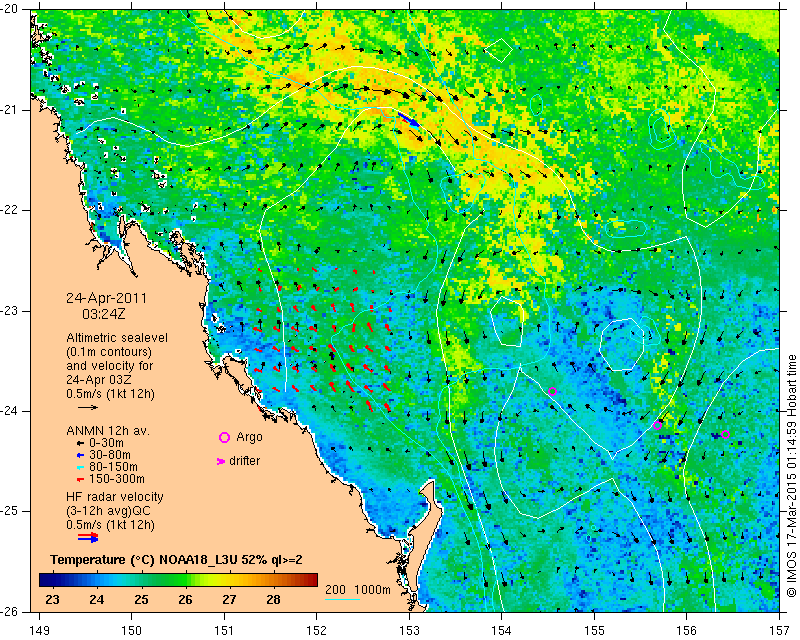800x640 pixels.
Task: Click the black 0-30m legend arrow
Action: coord(80,443)
